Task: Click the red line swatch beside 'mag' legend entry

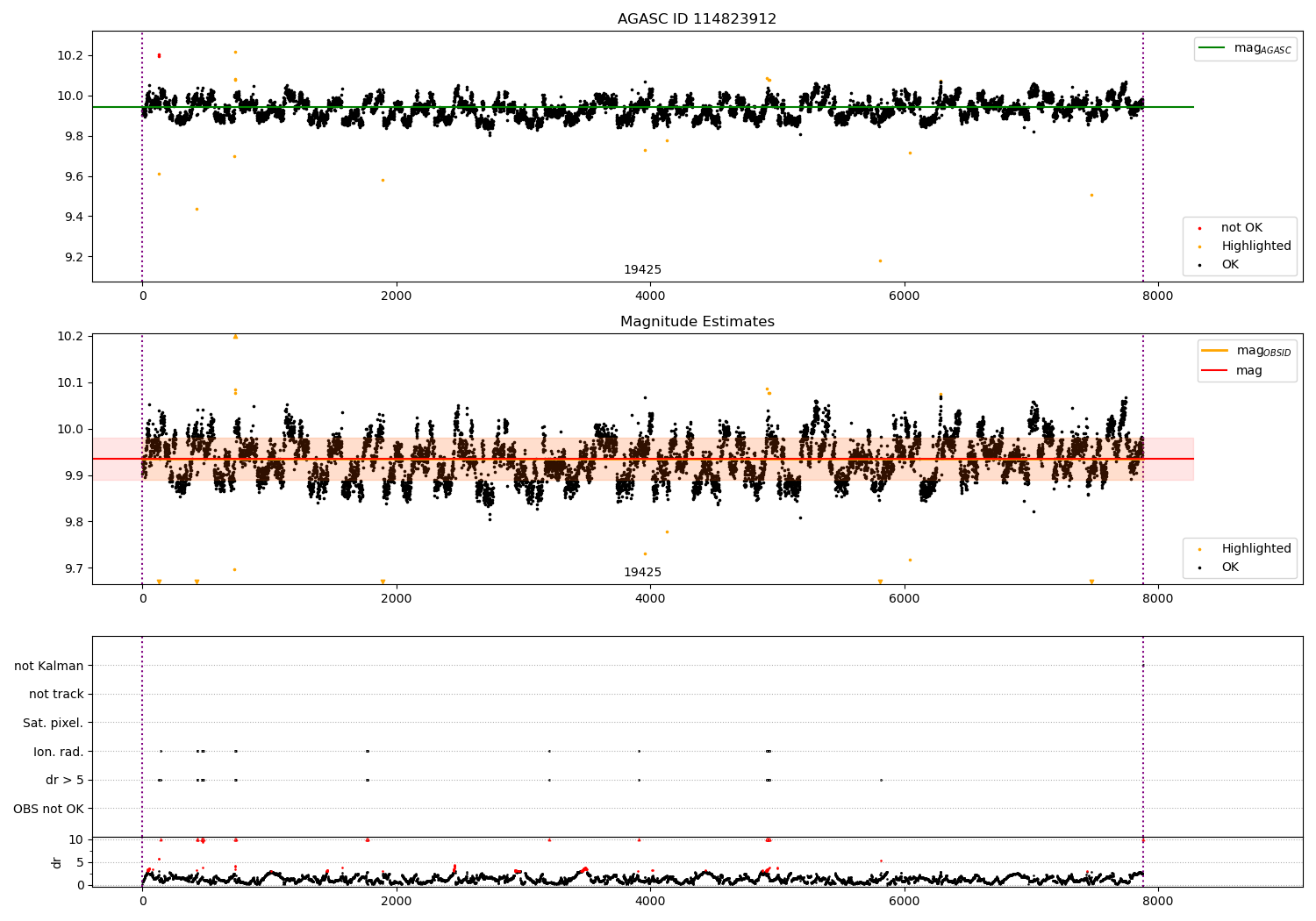Action: click(x=1214, y=371)
